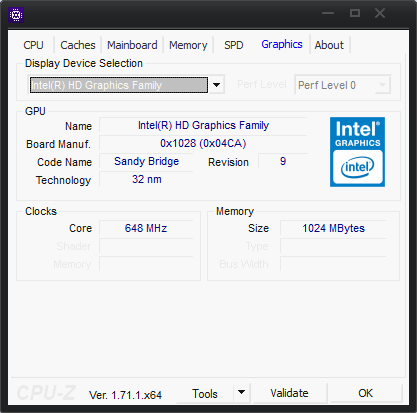Switch to the CPU tab
Viewport: 417px width, 413px height.
(x=33, y=45)
